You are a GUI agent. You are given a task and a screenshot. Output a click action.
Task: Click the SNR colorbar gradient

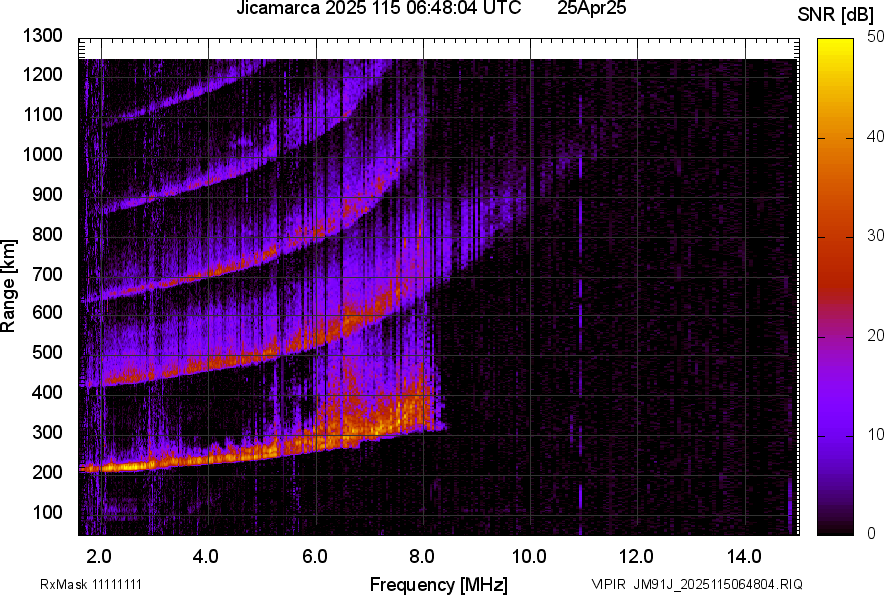click(x=836, y=287)
